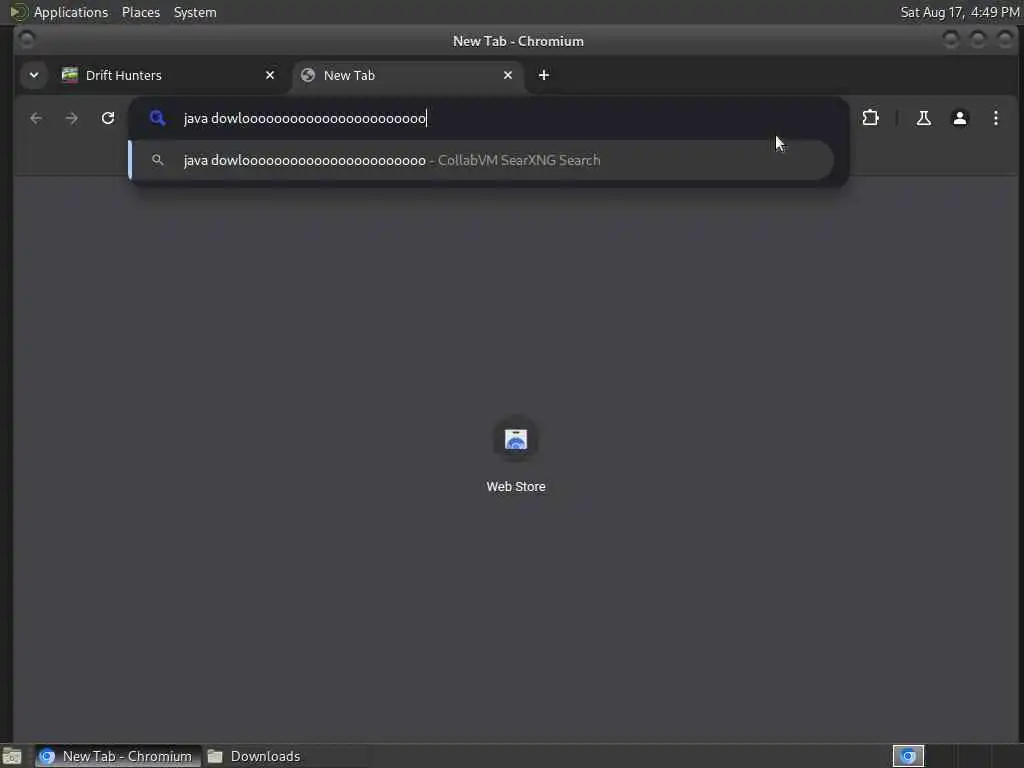Click the browser back arrow
The width and height of the screenshot is (1024, 768).
point(36,118)
